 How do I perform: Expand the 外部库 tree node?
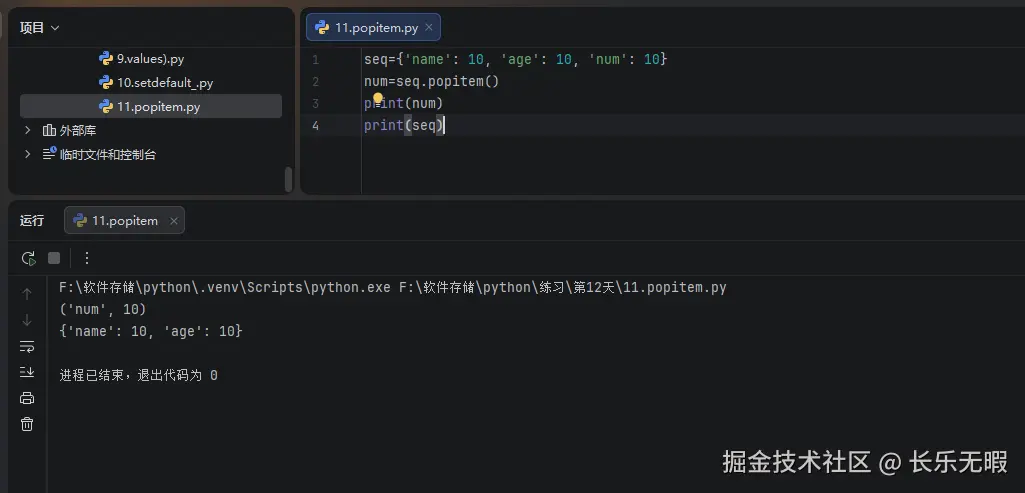point(28,130)
